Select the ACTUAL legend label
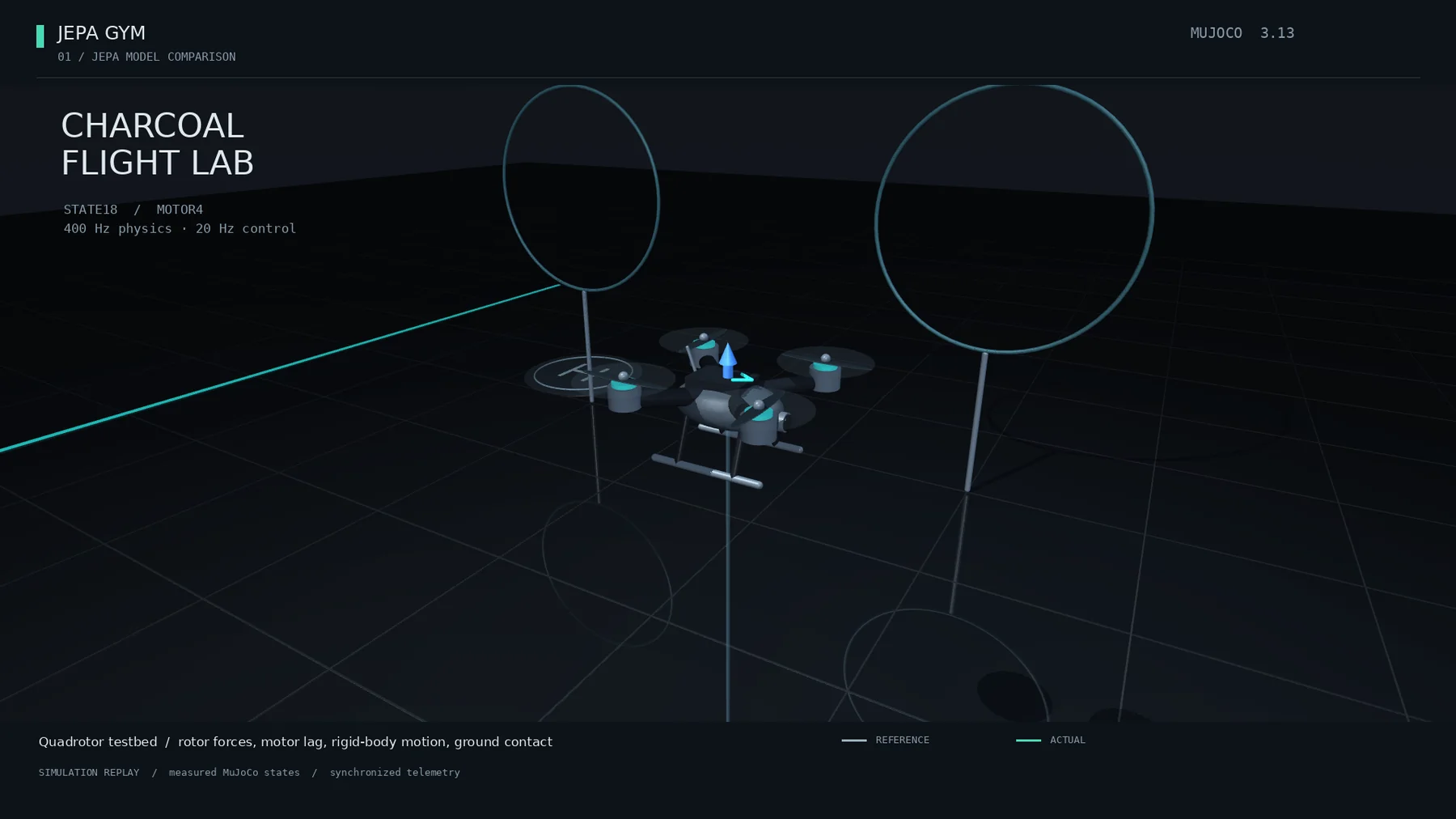Image resolution: width=1456 pixels, height=819 pixels. point(1068,740)
